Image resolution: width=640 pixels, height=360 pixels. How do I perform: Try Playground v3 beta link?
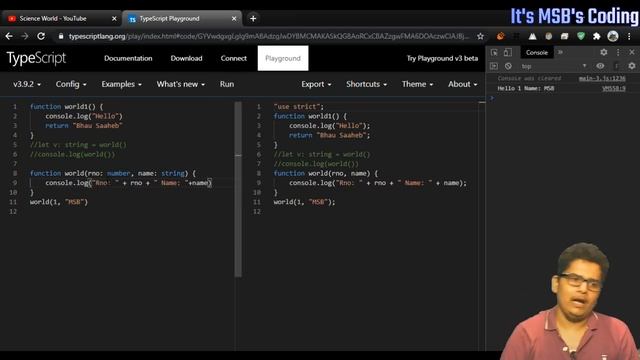pos(442,58)
